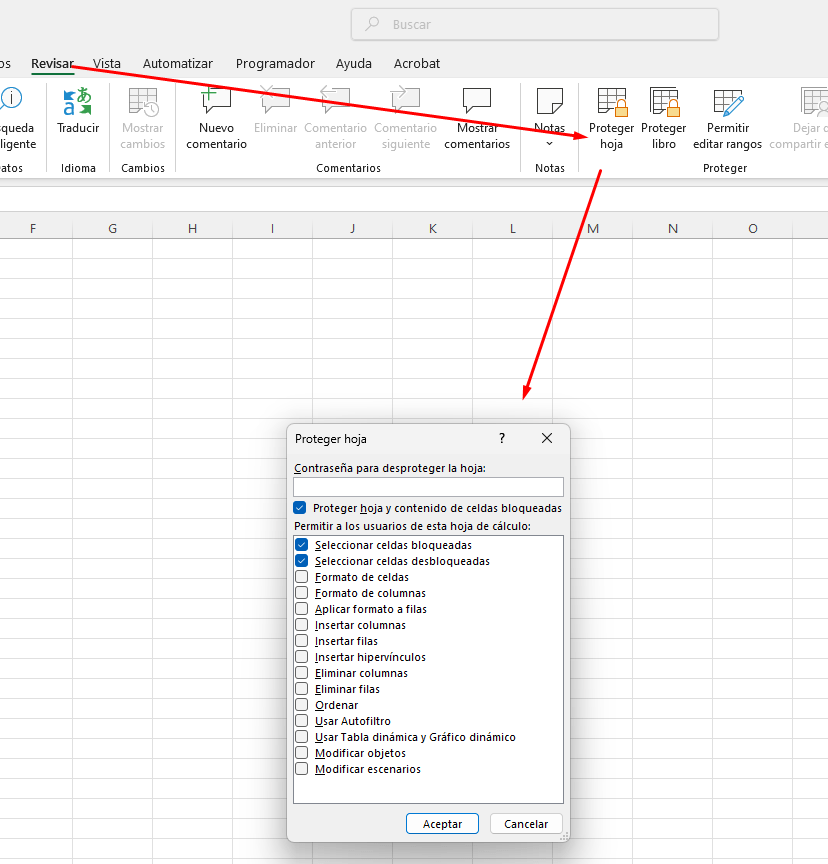Click the Proteger hoja icon

[x=611, y=103]
